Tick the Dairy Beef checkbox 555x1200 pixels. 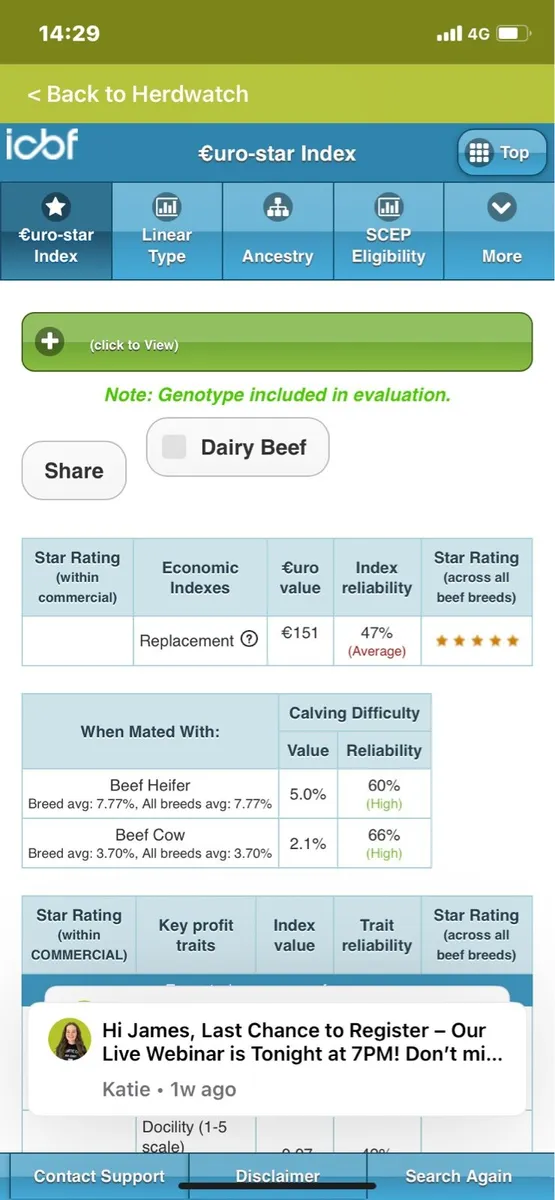[174, 447]
